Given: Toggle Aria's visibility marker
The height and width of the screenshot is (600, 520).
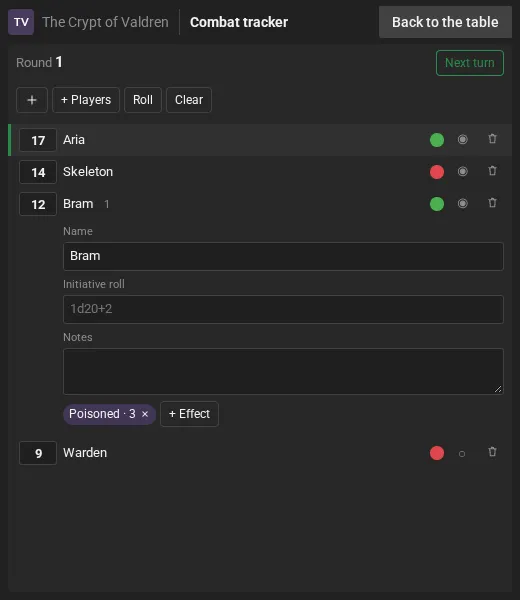Looking at the screenshot, I should 463,139.
